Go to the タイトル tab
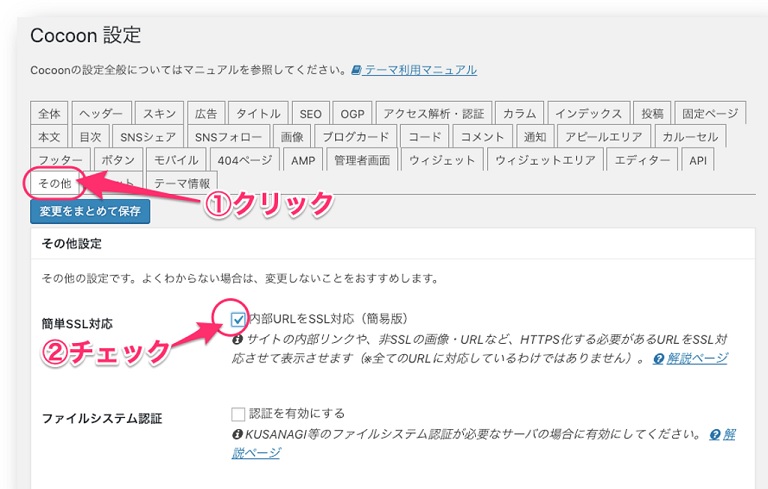Viewport: 768px width, 489px height. [258, 114]
